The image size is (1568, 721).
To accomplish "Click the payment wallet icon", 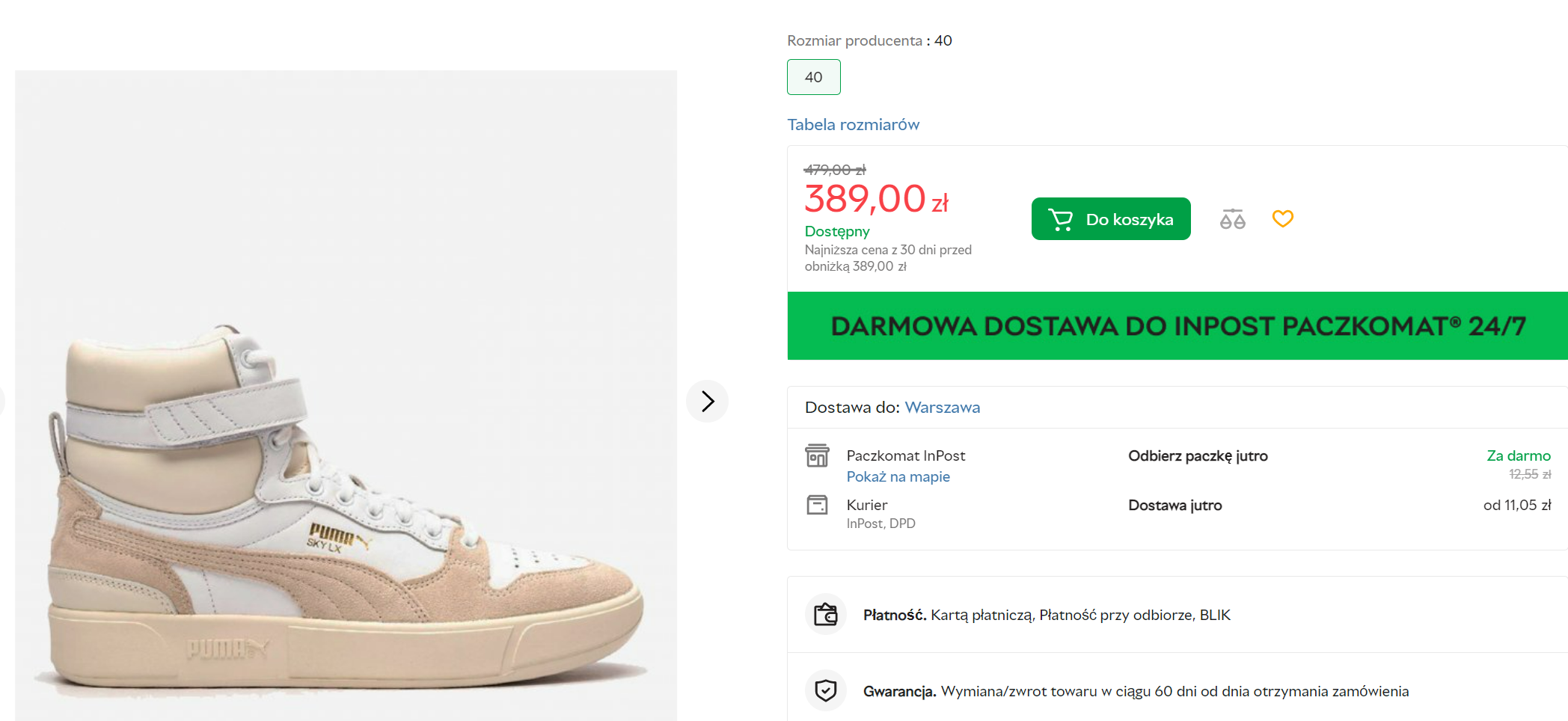I will [x=825, y=615].
